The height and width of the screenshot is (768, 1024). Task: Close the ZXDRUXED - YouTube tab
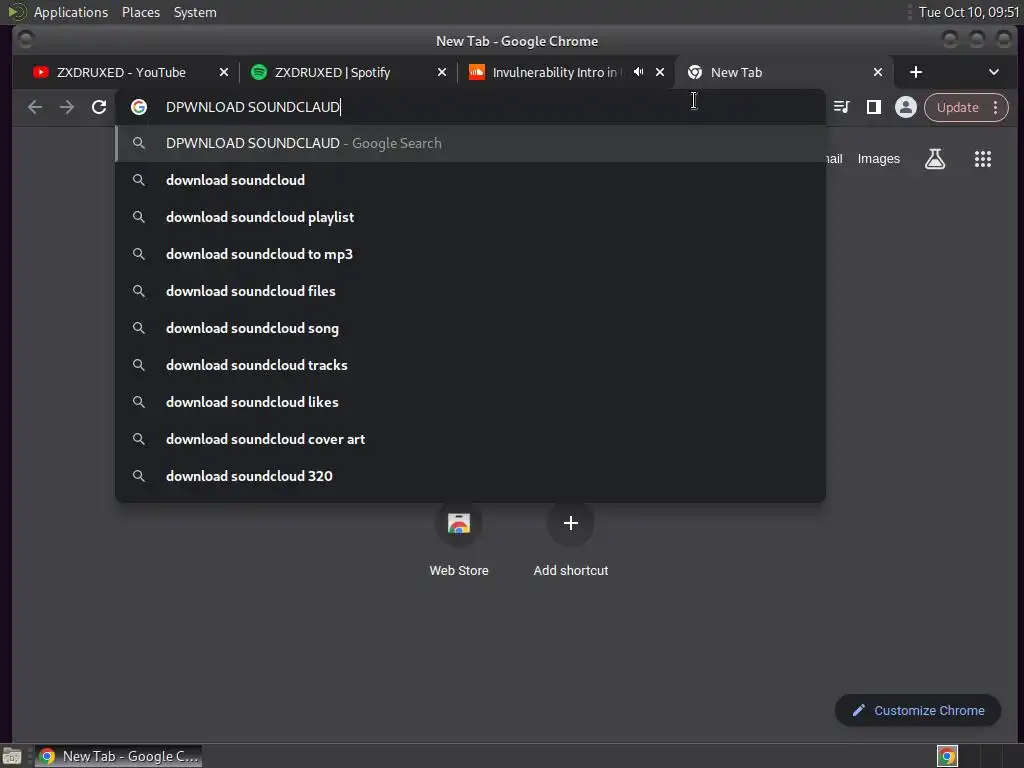point(224,72)
